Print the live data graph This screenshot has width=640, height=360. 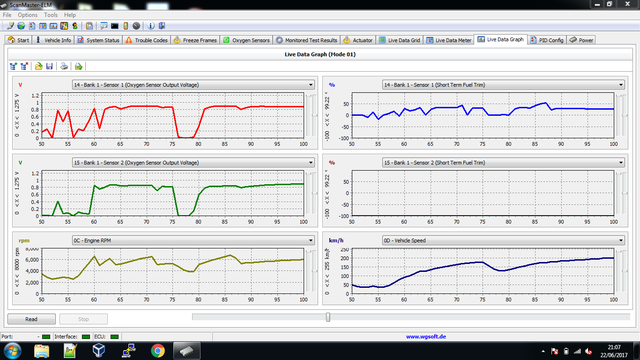point(64,66)
